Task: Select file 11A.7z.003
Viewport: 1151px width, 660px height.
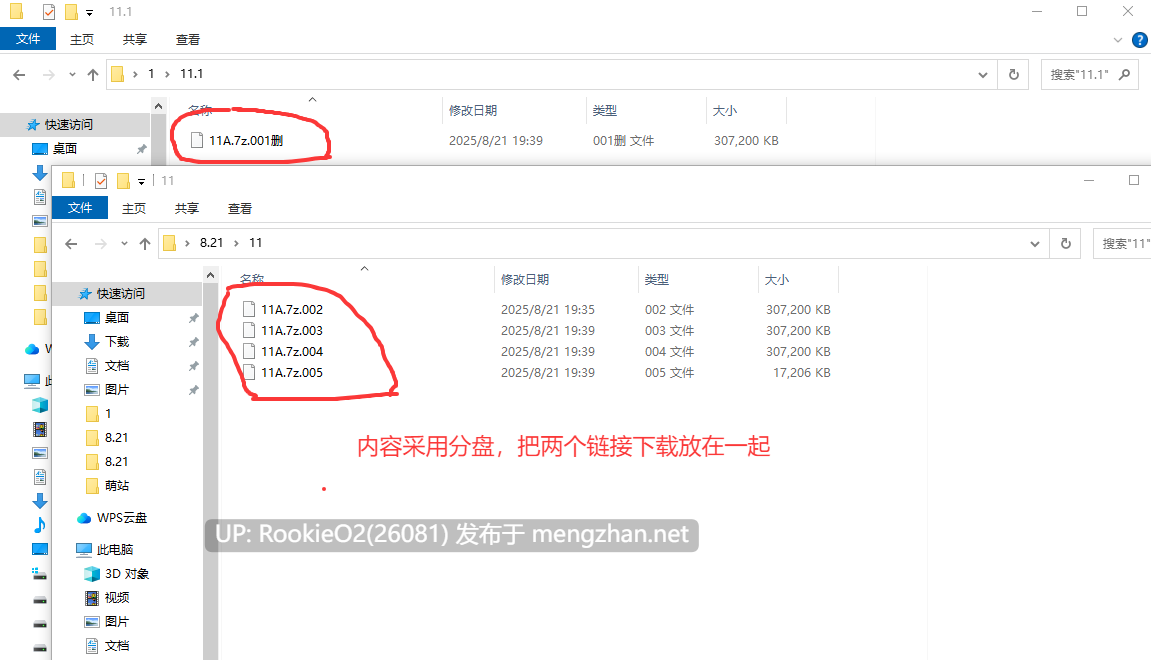Action: click(291, 330)
